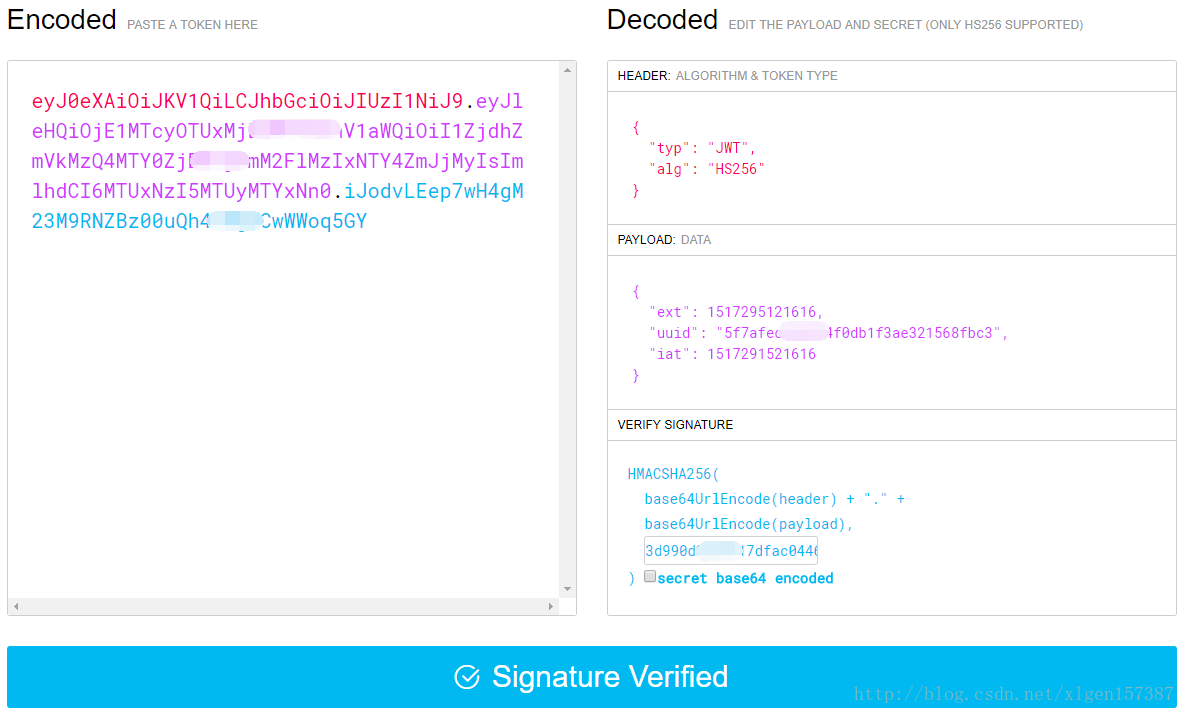Click the red header segment of the token
The image size is (1185, 714).
click(247, 102)
